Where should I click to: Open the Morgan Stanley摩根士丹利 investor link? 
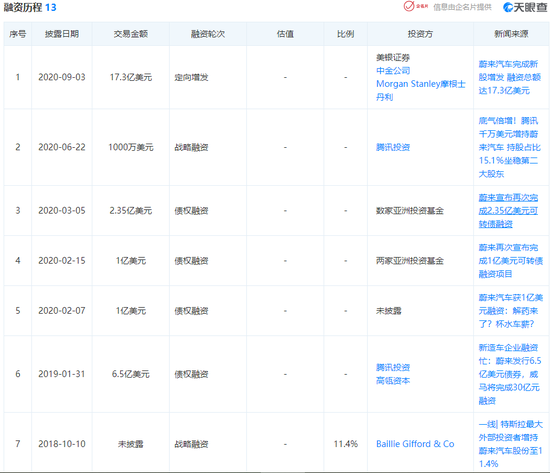tap(421, 90)
